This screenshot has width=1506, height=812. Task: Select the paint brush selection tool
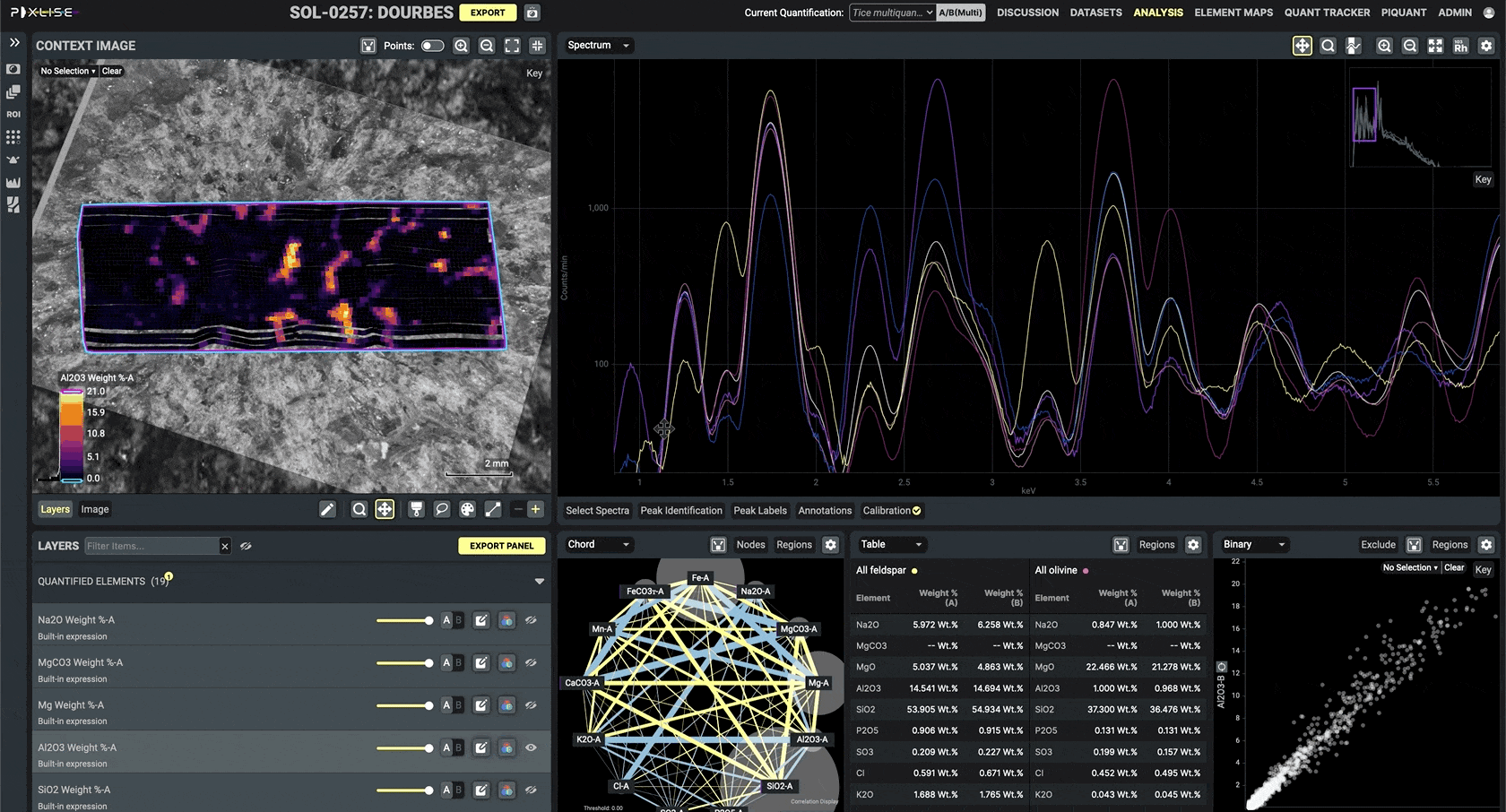click(x=416, y=509)
